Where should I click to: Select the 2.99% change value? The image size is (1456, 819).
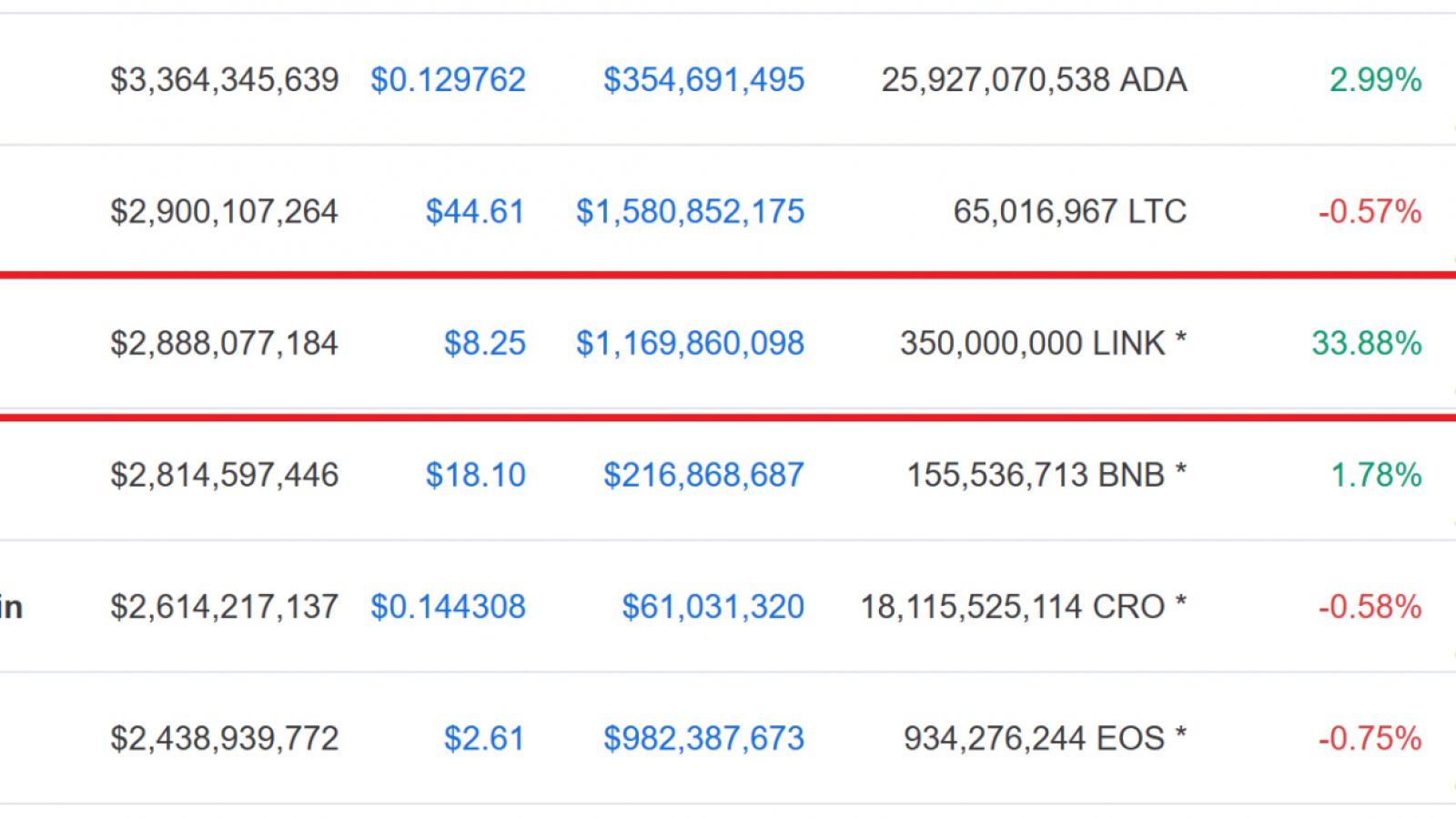(x=1375, y=80)
